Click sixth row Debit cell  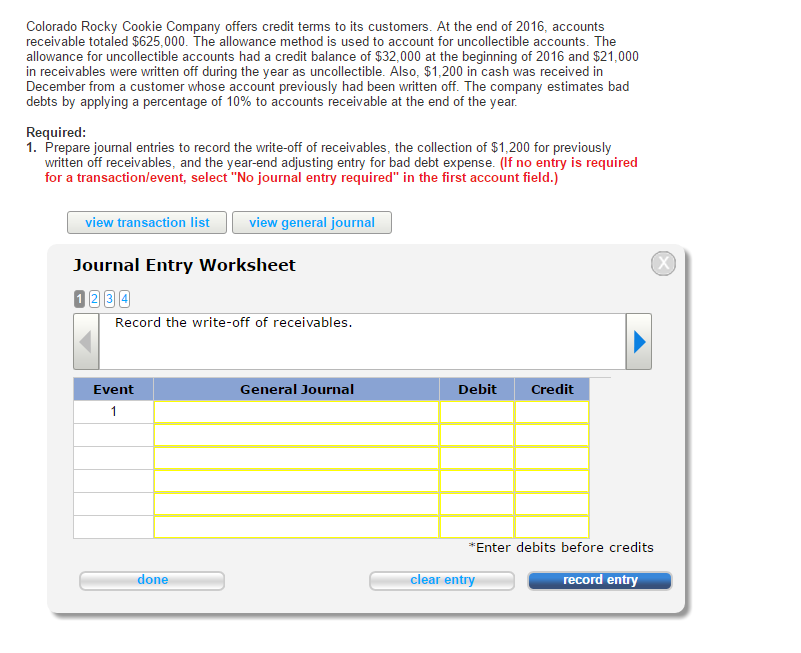point(477,527)
